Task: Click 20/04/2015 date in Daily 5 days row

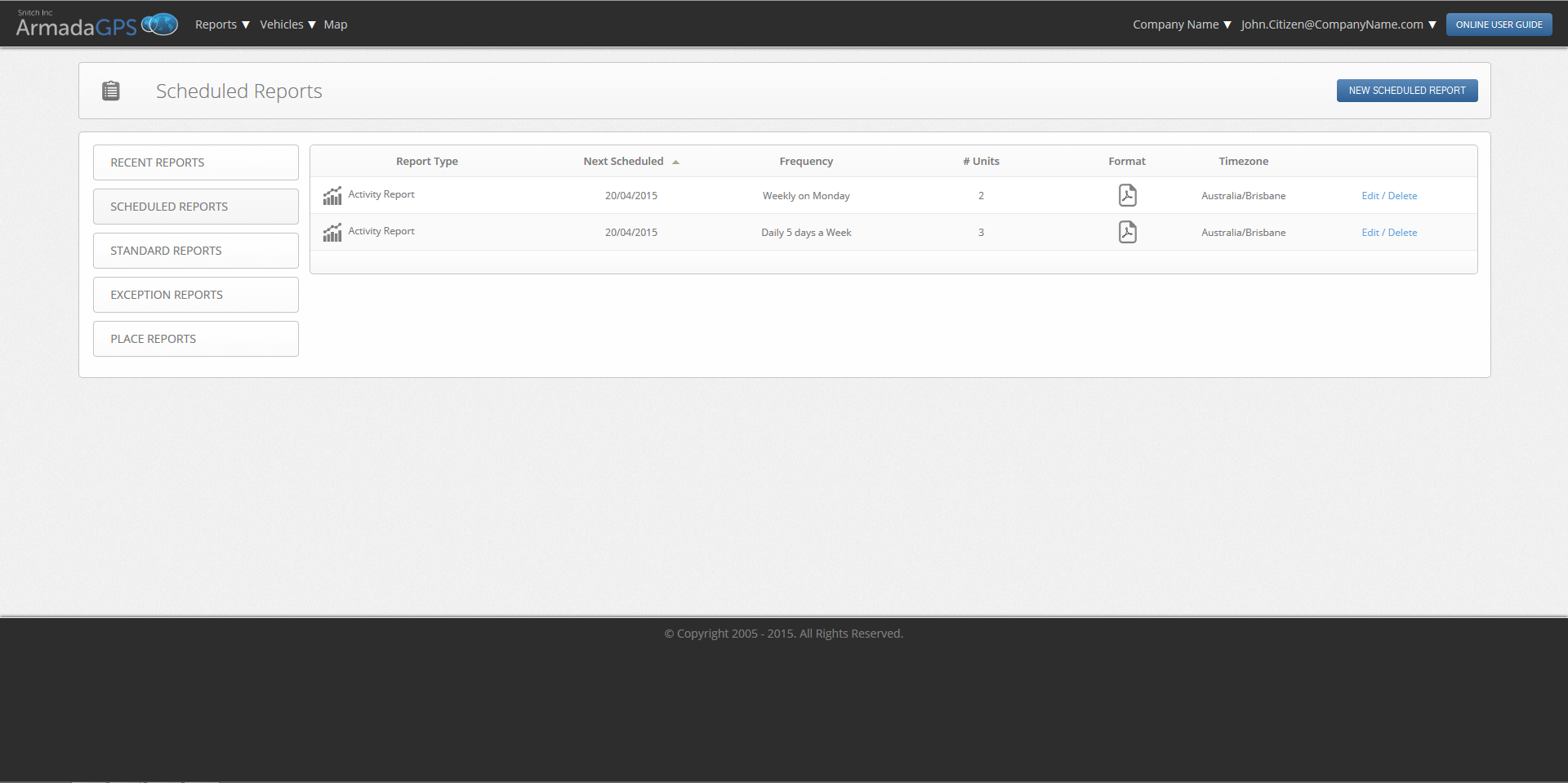Action: (631, 233)
